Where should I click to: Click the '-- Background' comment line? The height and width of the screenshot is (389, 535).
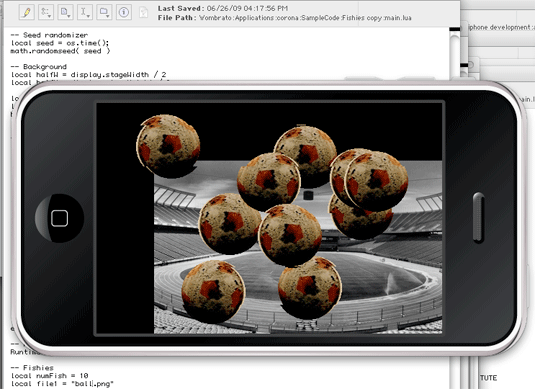(x=39, y=67)
